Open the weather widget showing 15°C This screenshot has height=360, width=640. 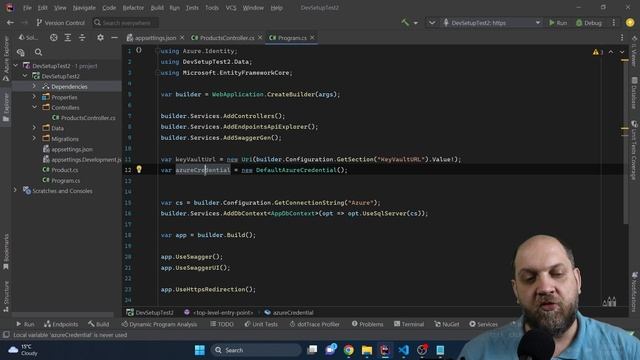pos(24,350)
